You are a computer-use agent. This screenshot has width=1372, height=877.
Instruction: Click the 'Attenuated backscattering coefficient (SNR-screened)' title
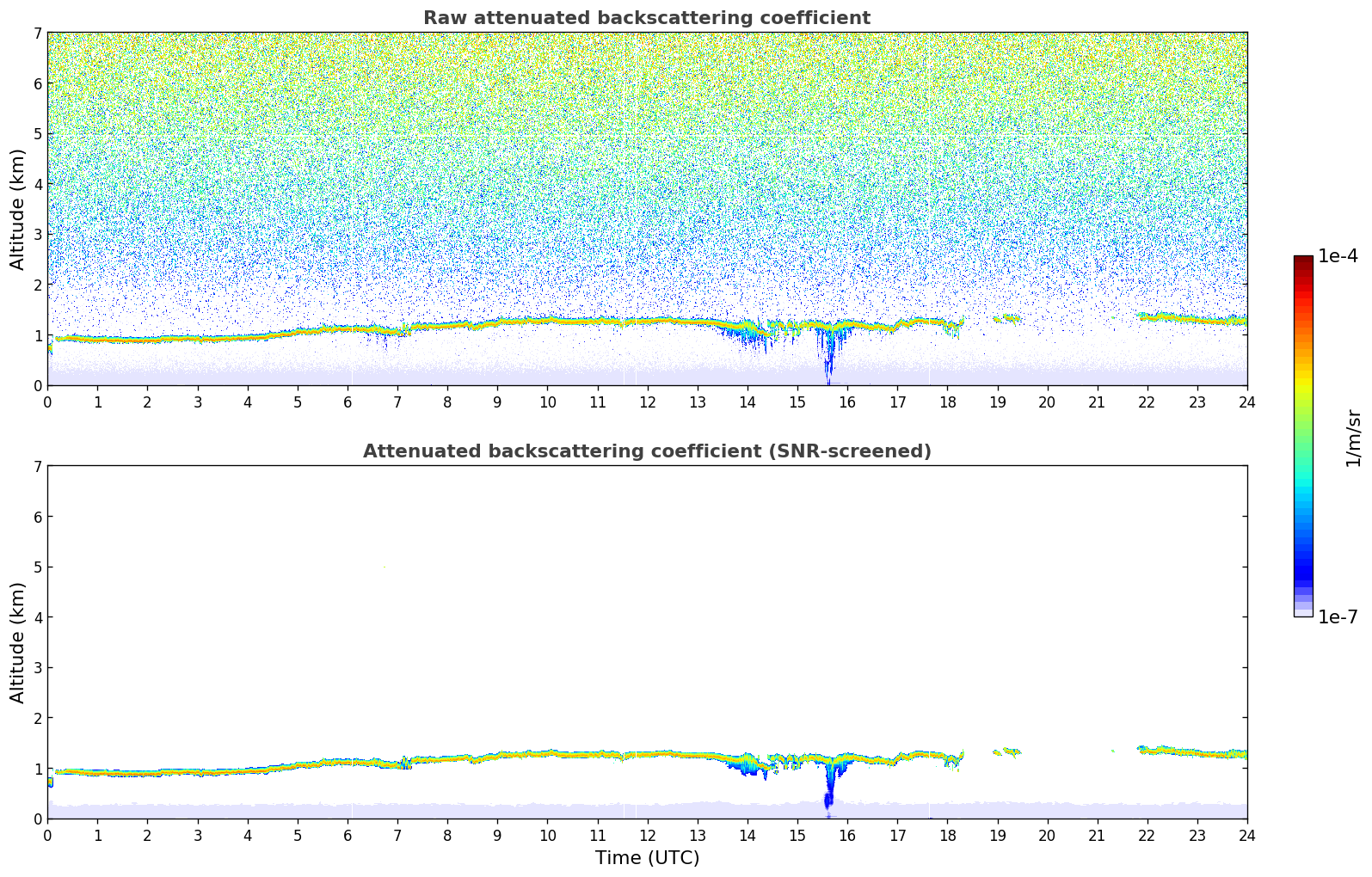tap(646, 451)
